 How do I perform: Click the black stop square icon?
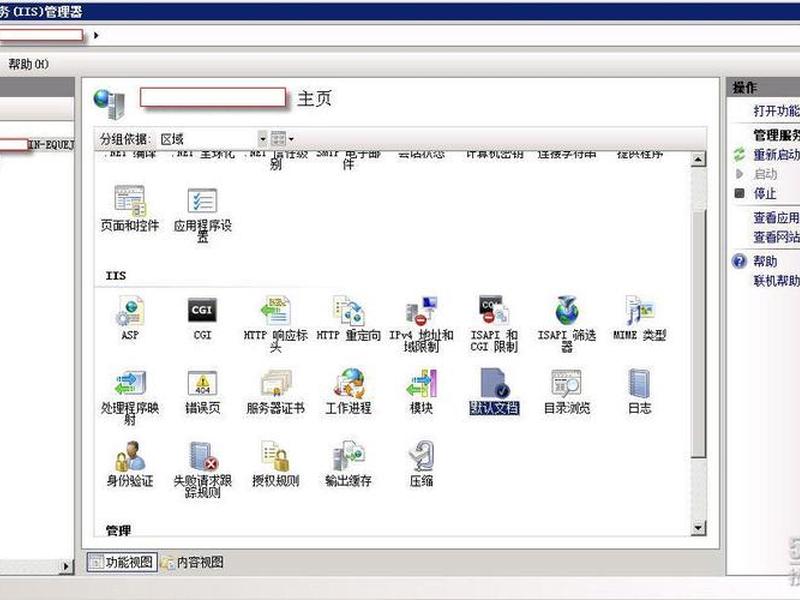[739, 193]
